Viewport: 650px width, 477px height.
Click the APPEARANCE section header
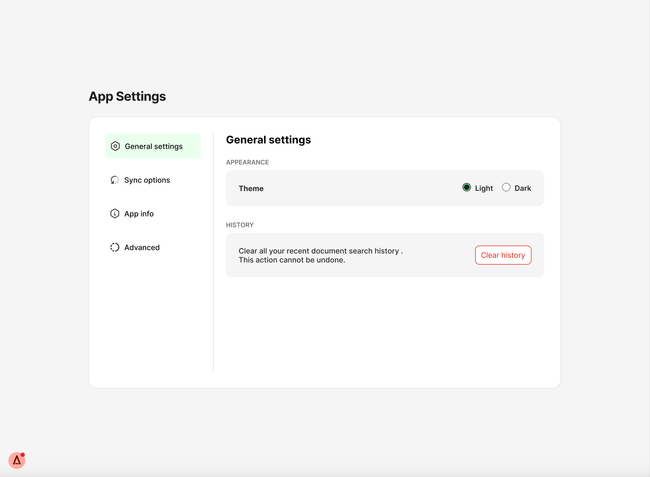[x=247, y=162]
